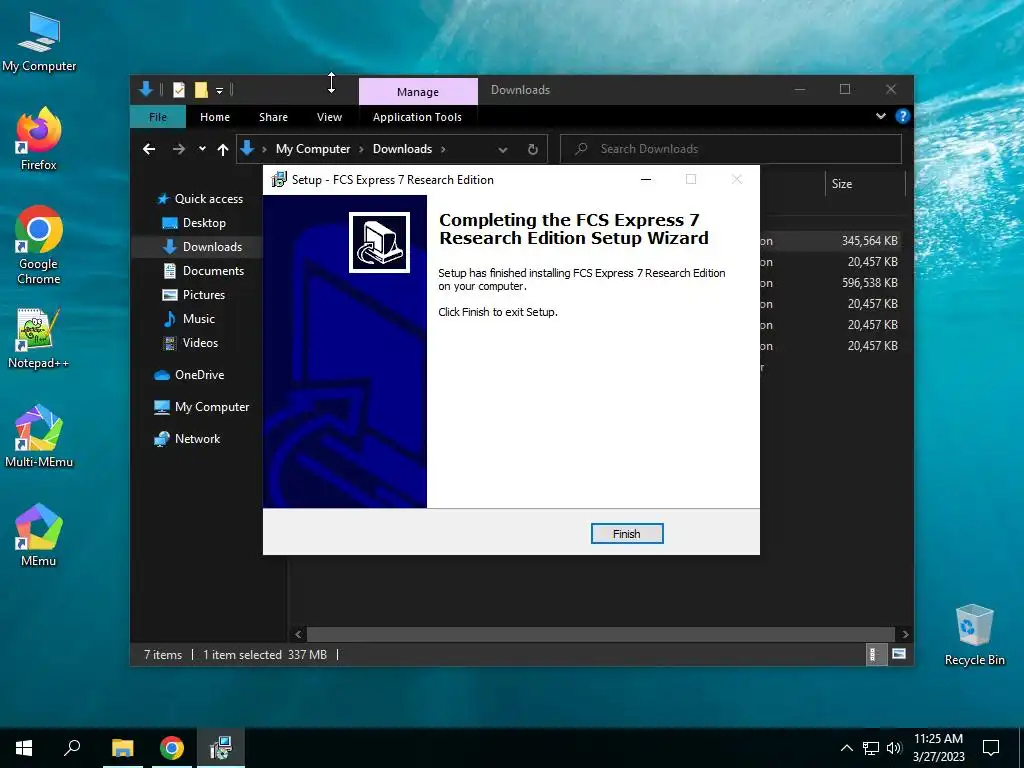Screen dimensions: 1024x768
Task: Open Notepad++ desktop shortcut
Action: point(39,338)
